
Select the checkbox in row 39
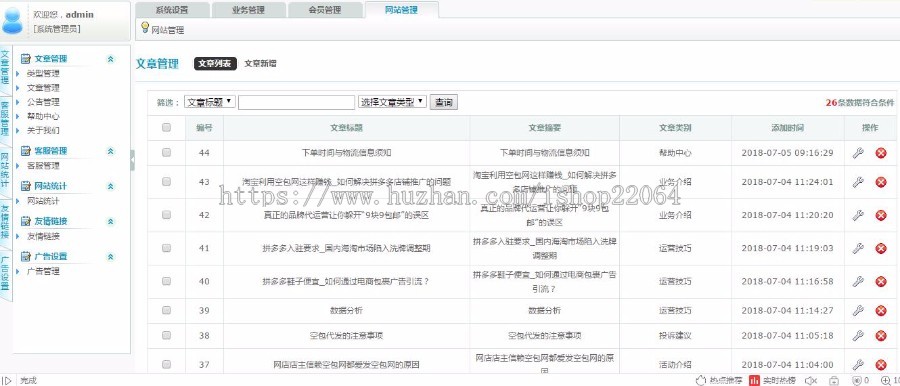pos(166,310)
